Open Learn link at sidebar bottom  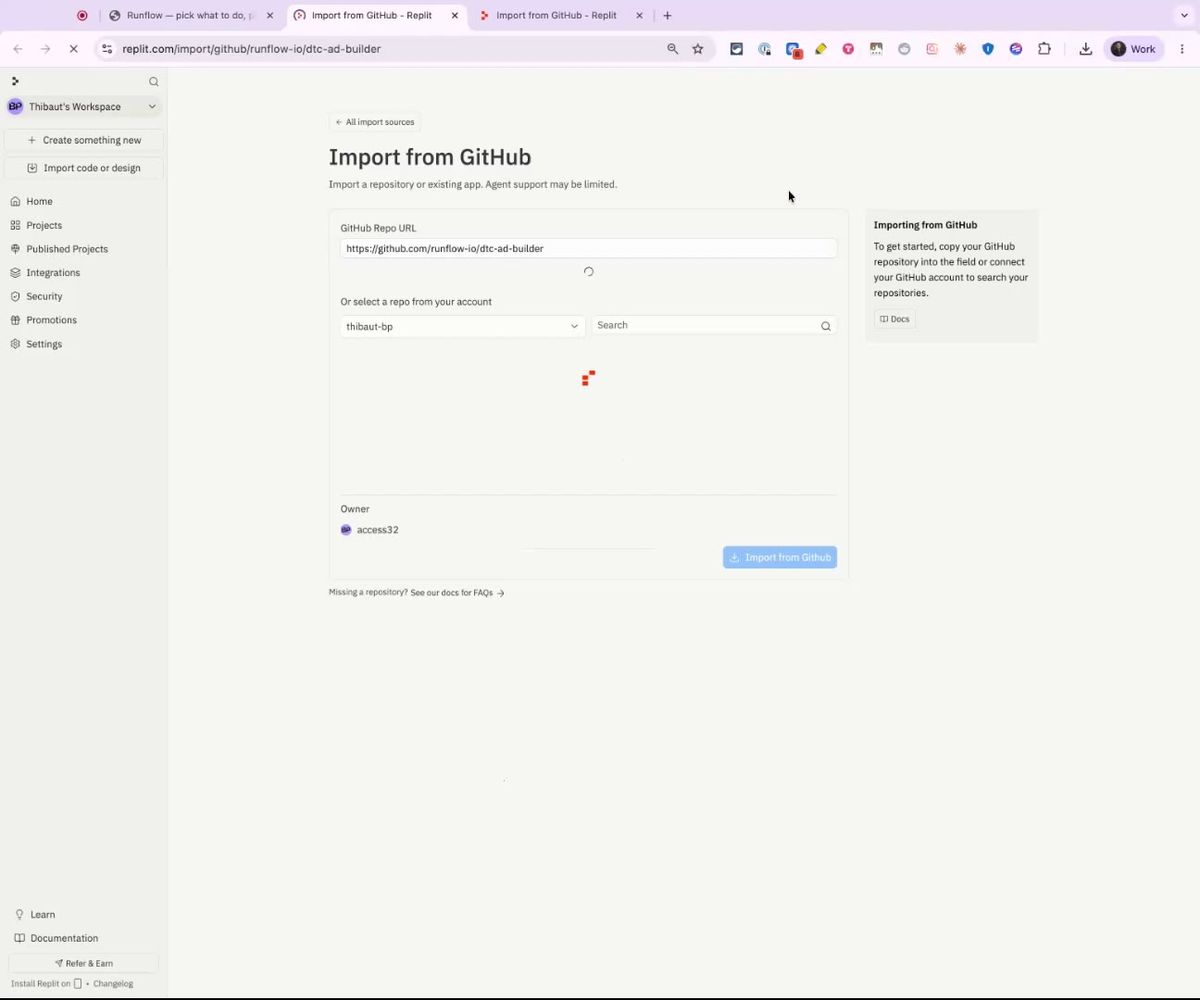click(x=42, y=914)
